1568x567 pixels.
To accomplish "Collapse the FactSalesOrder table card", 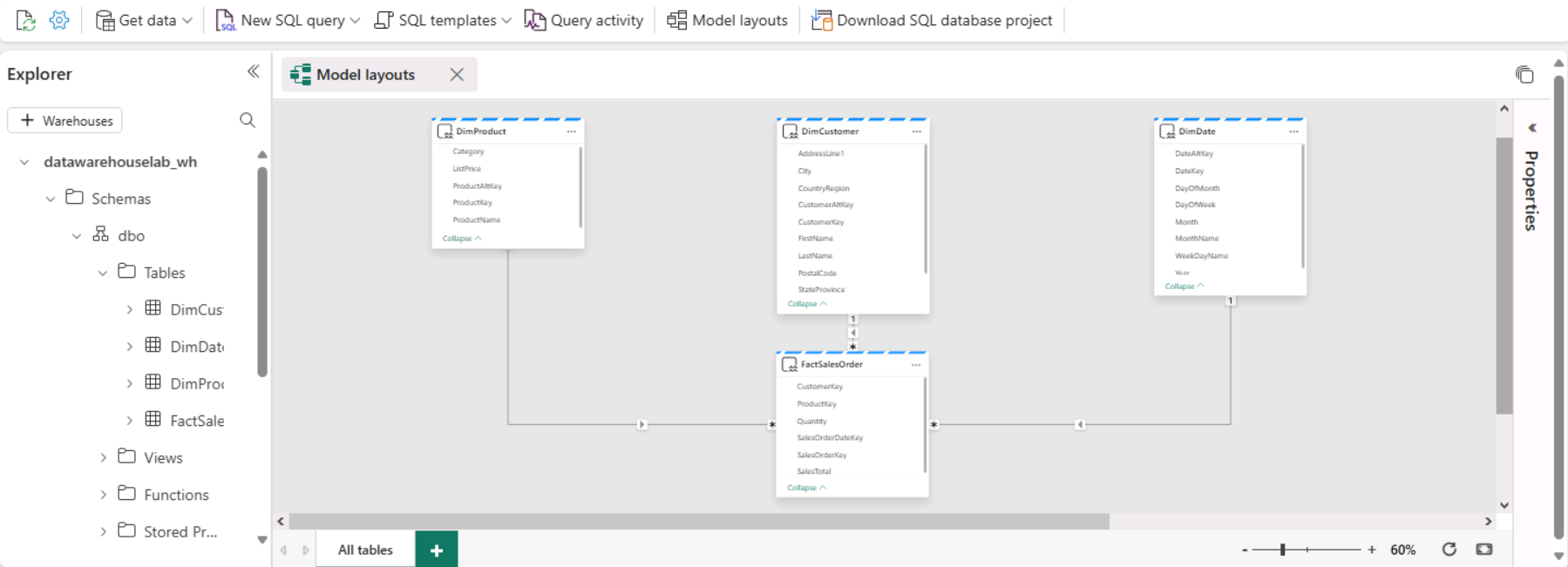I will pyautogui.click(x=806, y=488).
